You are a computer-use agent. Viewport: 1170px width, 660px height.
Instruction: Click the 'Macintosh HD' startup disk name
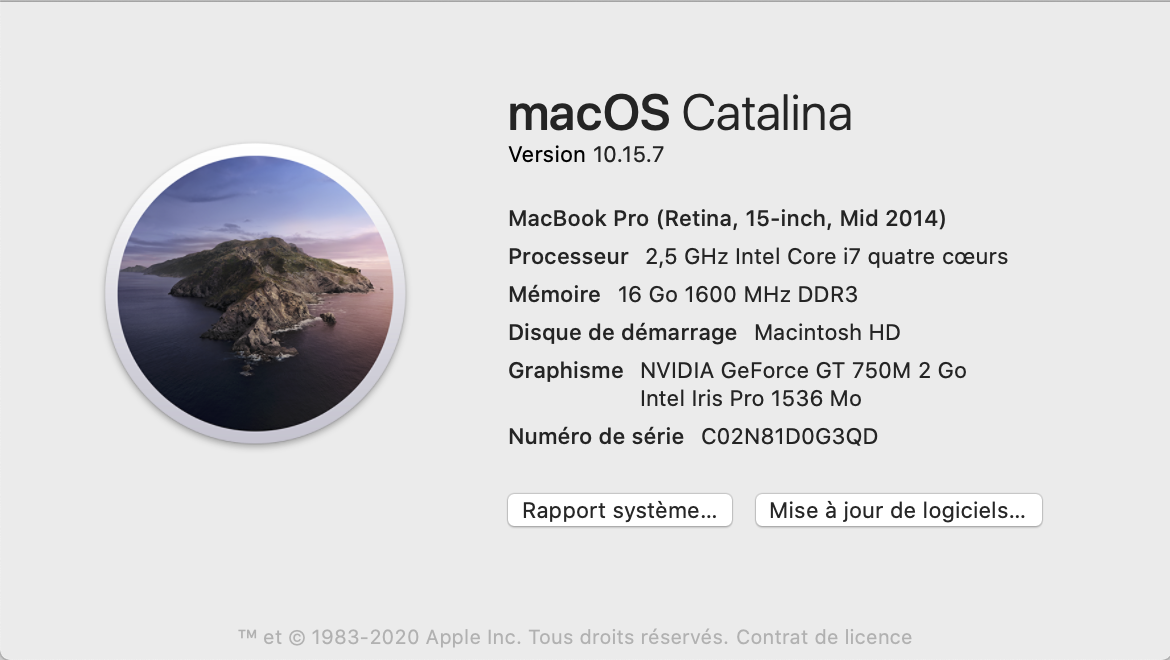pos(827,332)
